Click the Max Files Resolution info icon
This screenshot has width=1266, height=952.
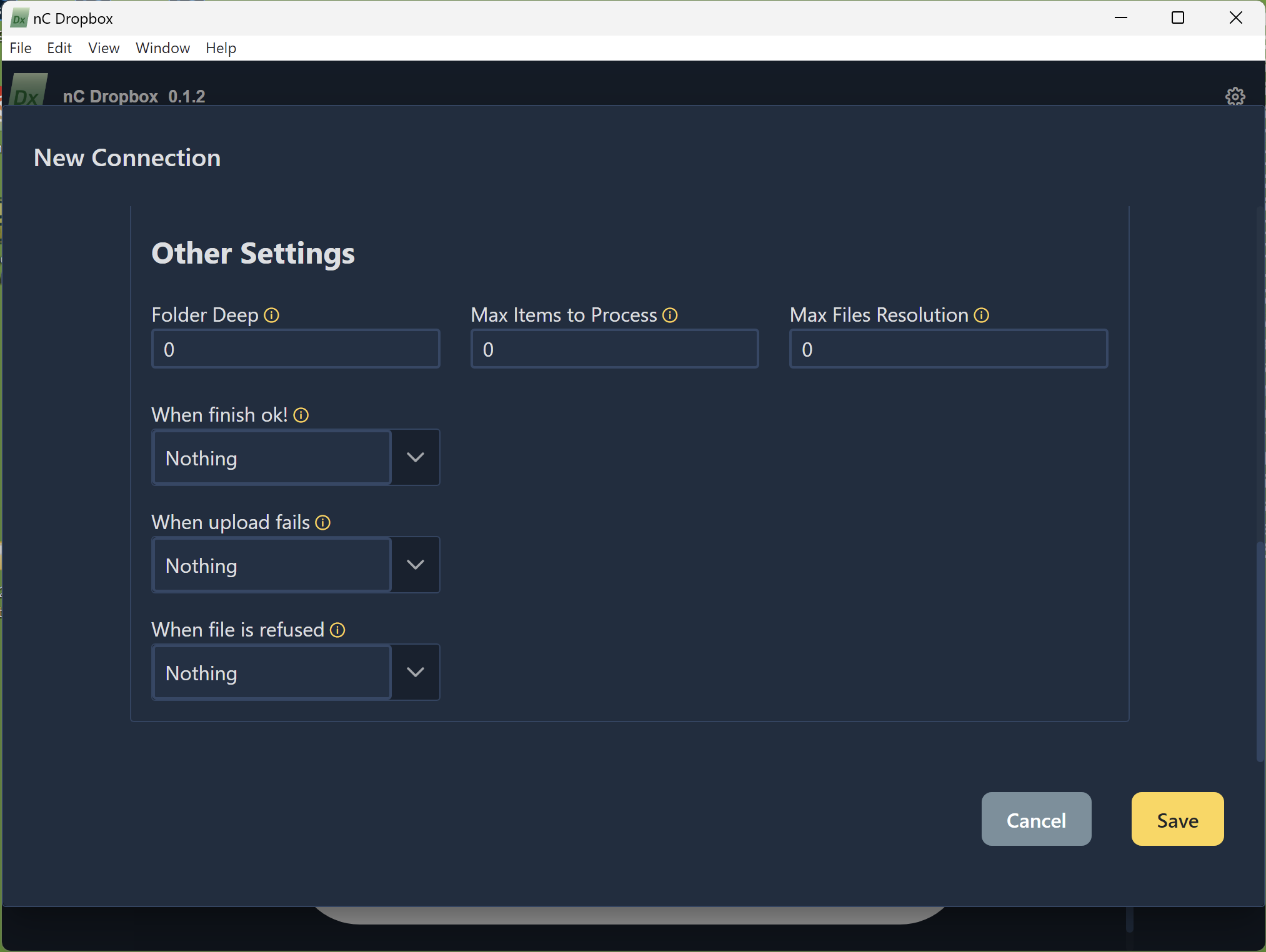pyautogui.click(x=981, y=315)
